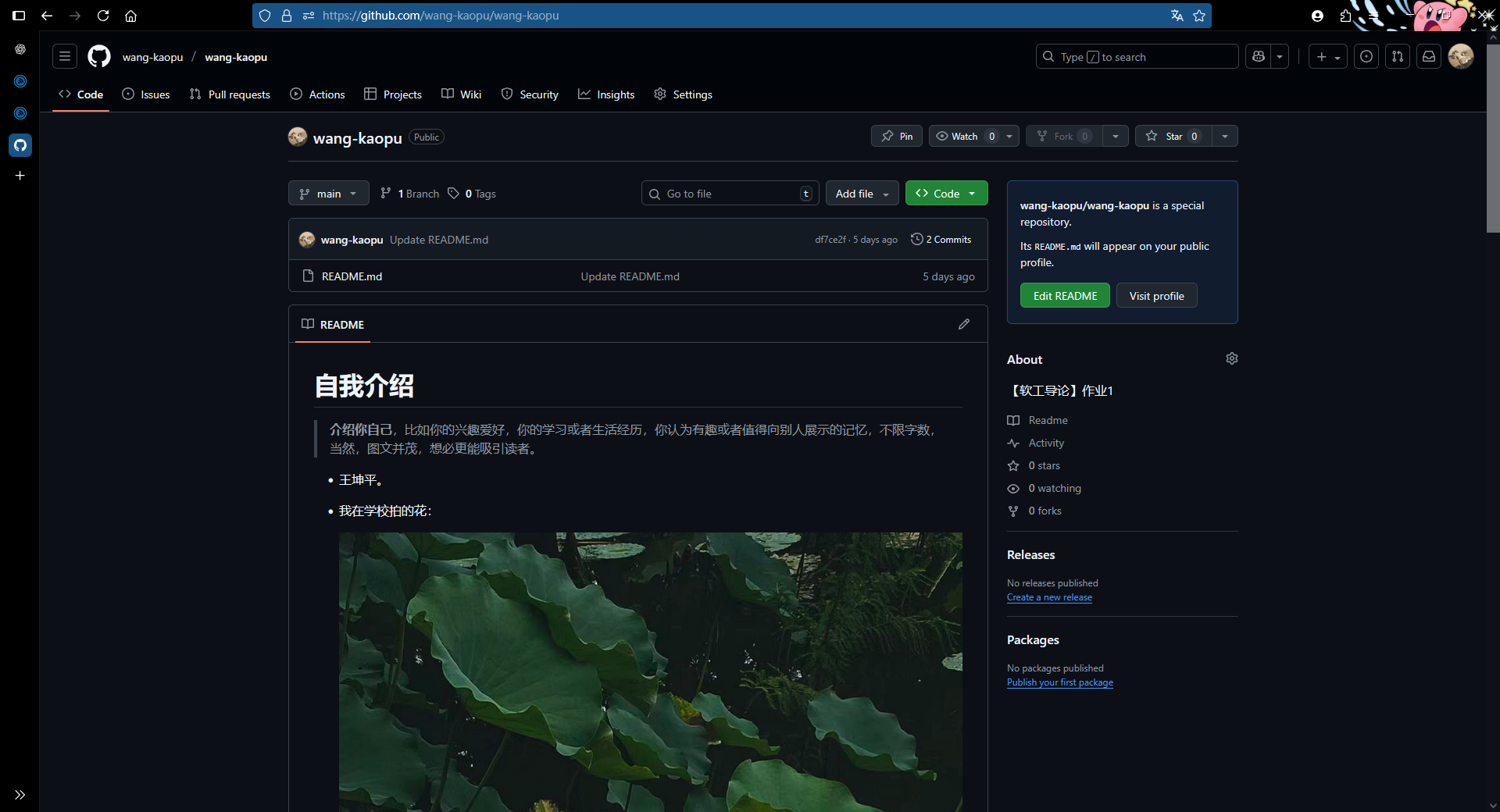Open the Projects tab
Viewport: 1500px width, 812px height.
pos(393,94)
